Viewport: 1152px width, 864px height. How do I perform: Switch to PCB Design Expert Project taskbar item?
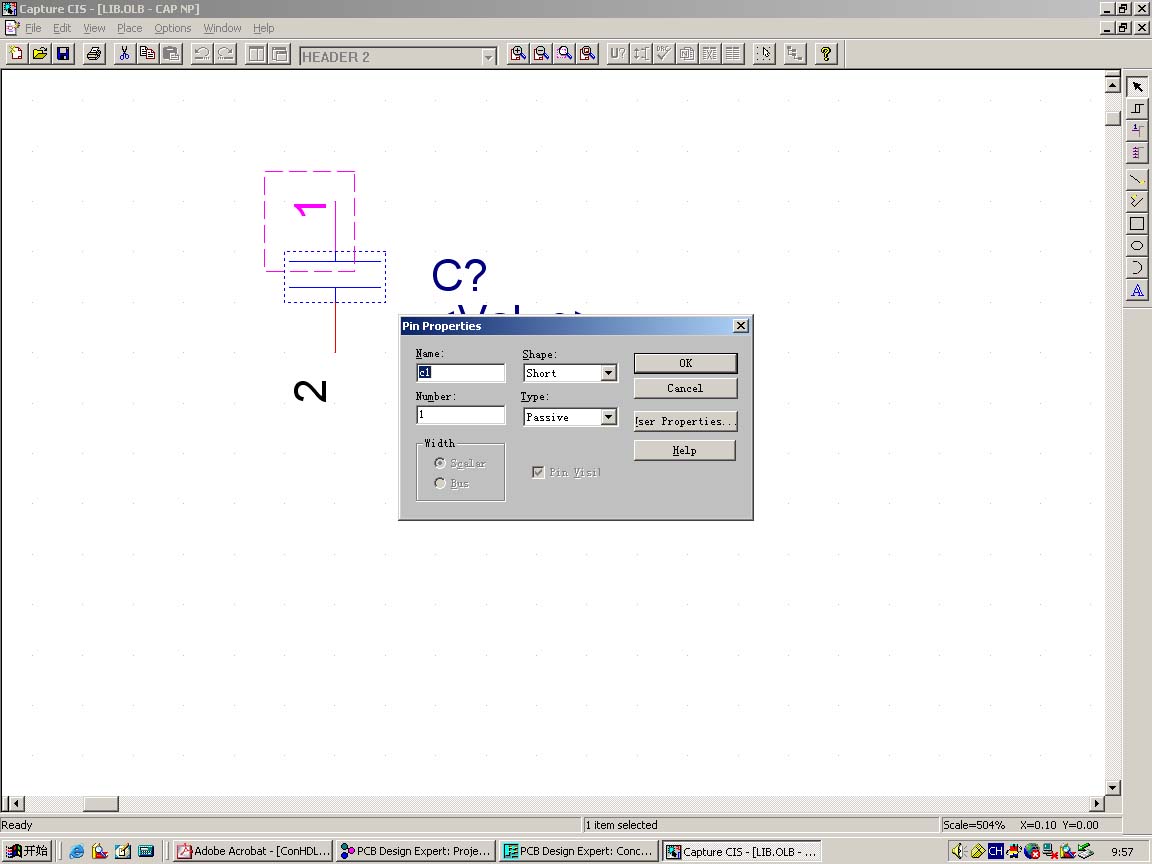pos(416,851)
